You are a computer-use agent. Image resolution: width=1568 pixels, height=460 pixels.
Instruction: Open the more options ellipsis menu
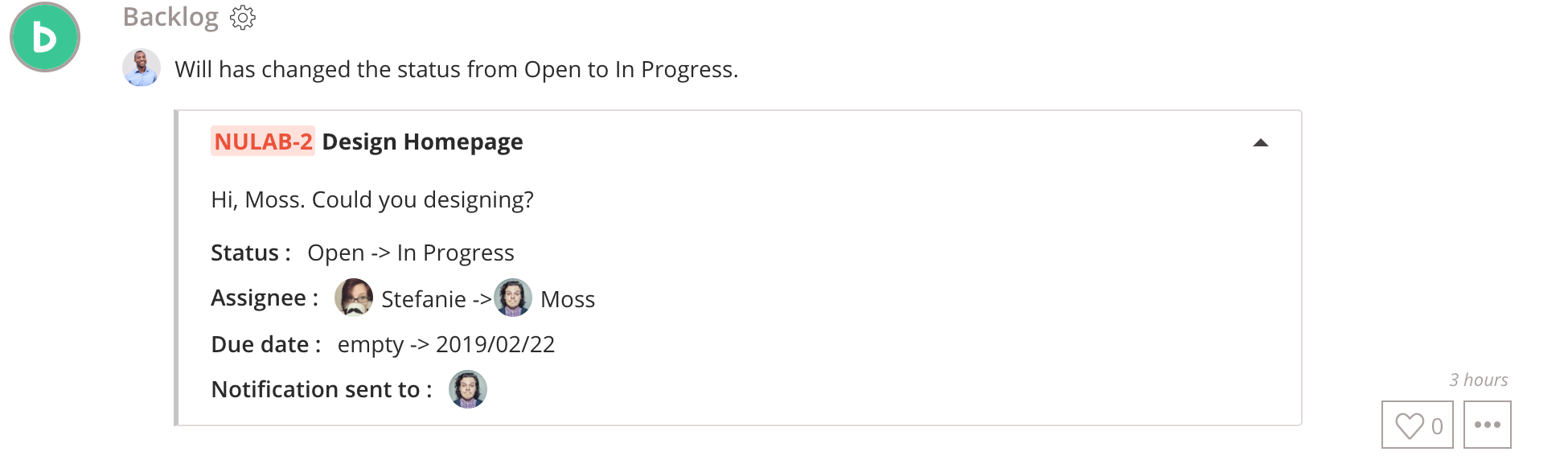[x=1487, y=425]
